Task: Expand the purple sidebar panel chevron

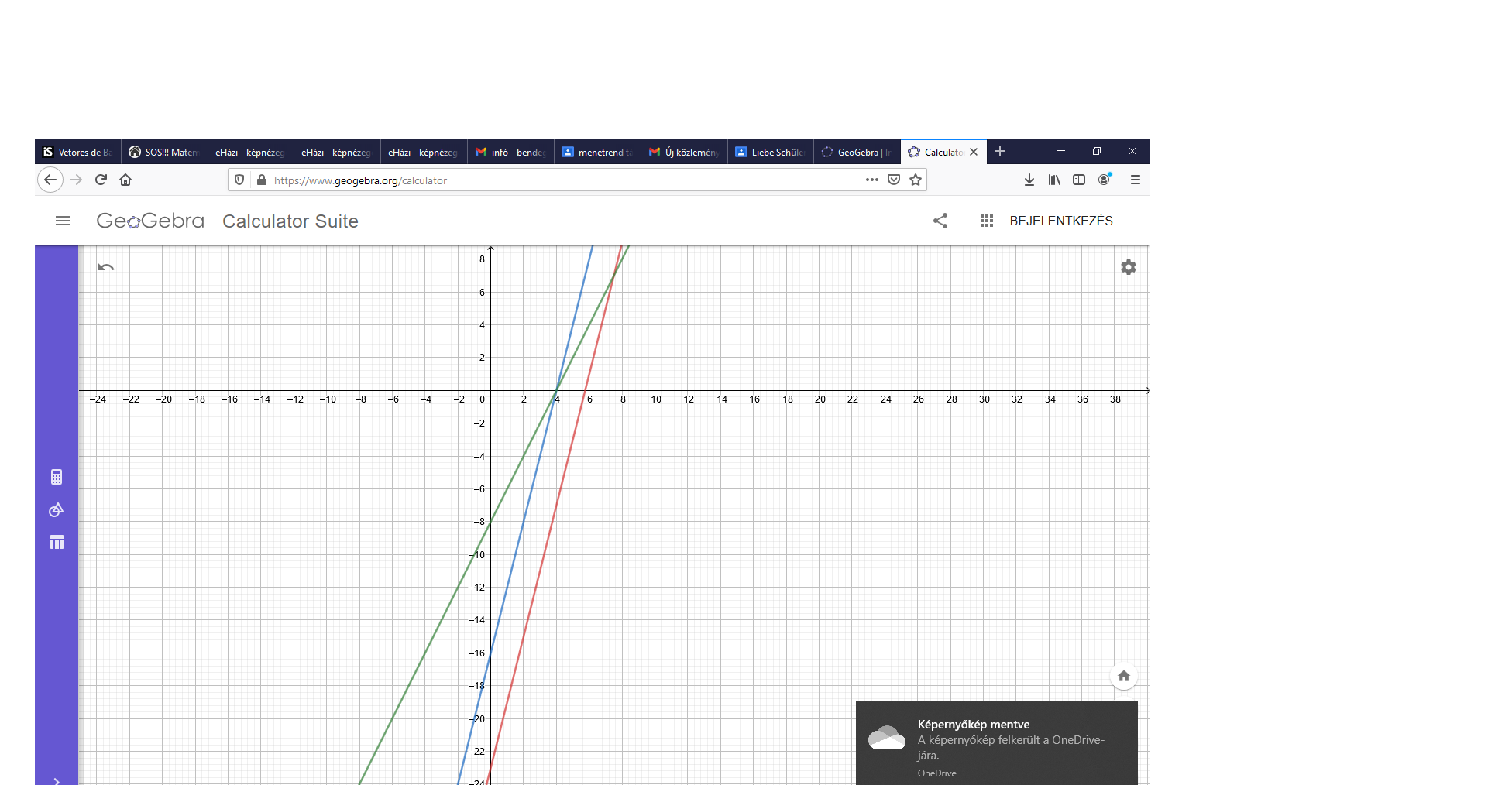Action: (x=57, y=780)
